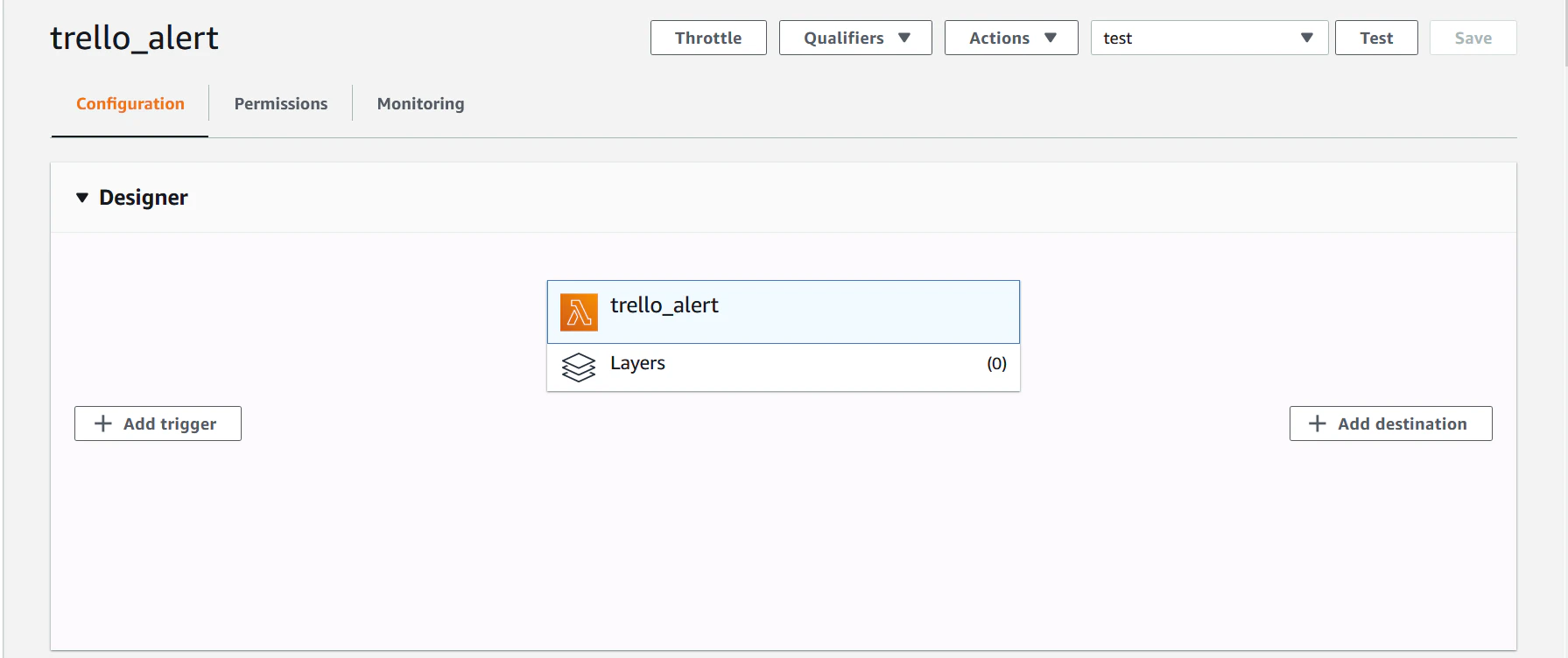
Task: Open the Monitoring tab
Action: 421,104
